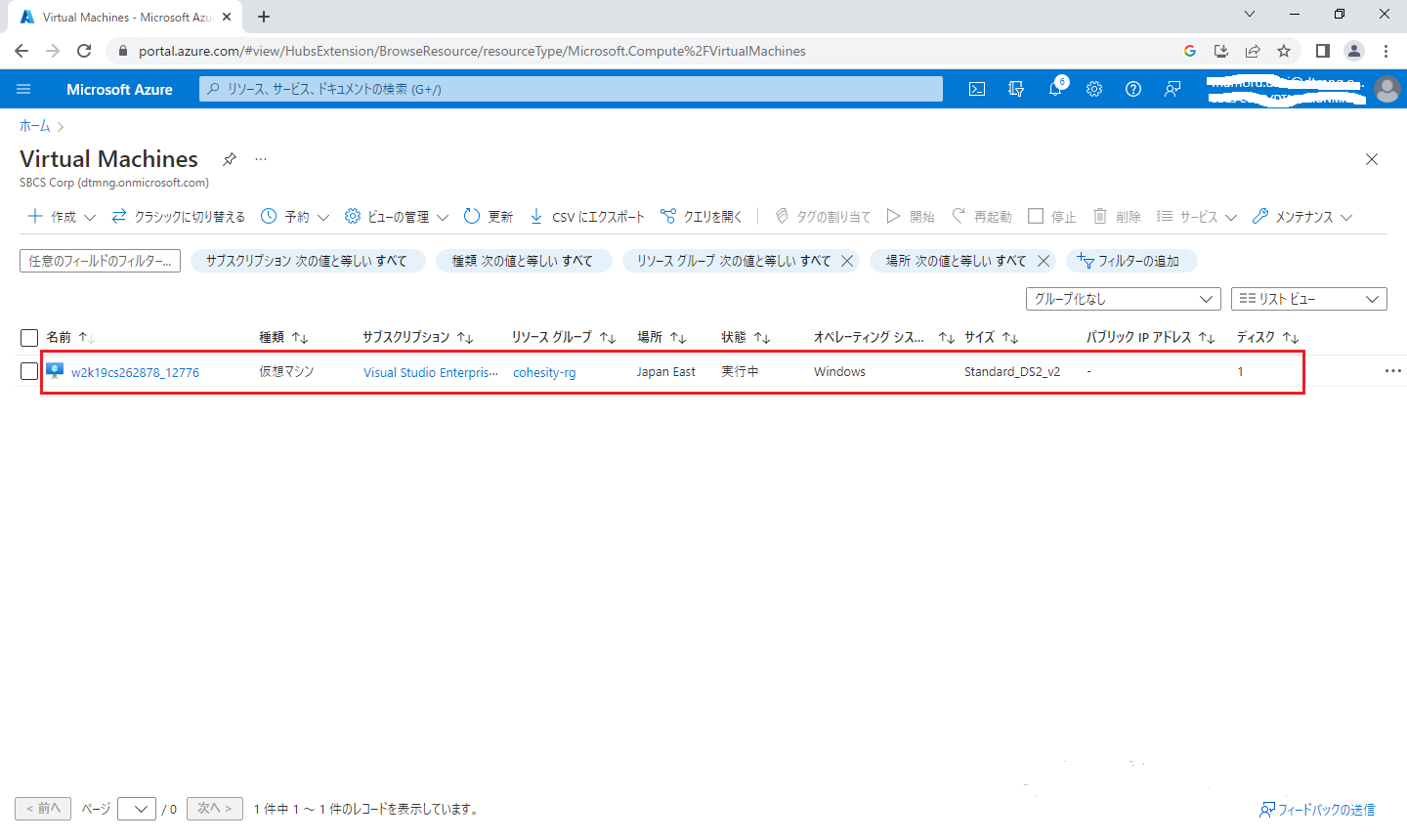Click クエリを開く to open query
This screenshot has height=840, width=1407.
702,217
